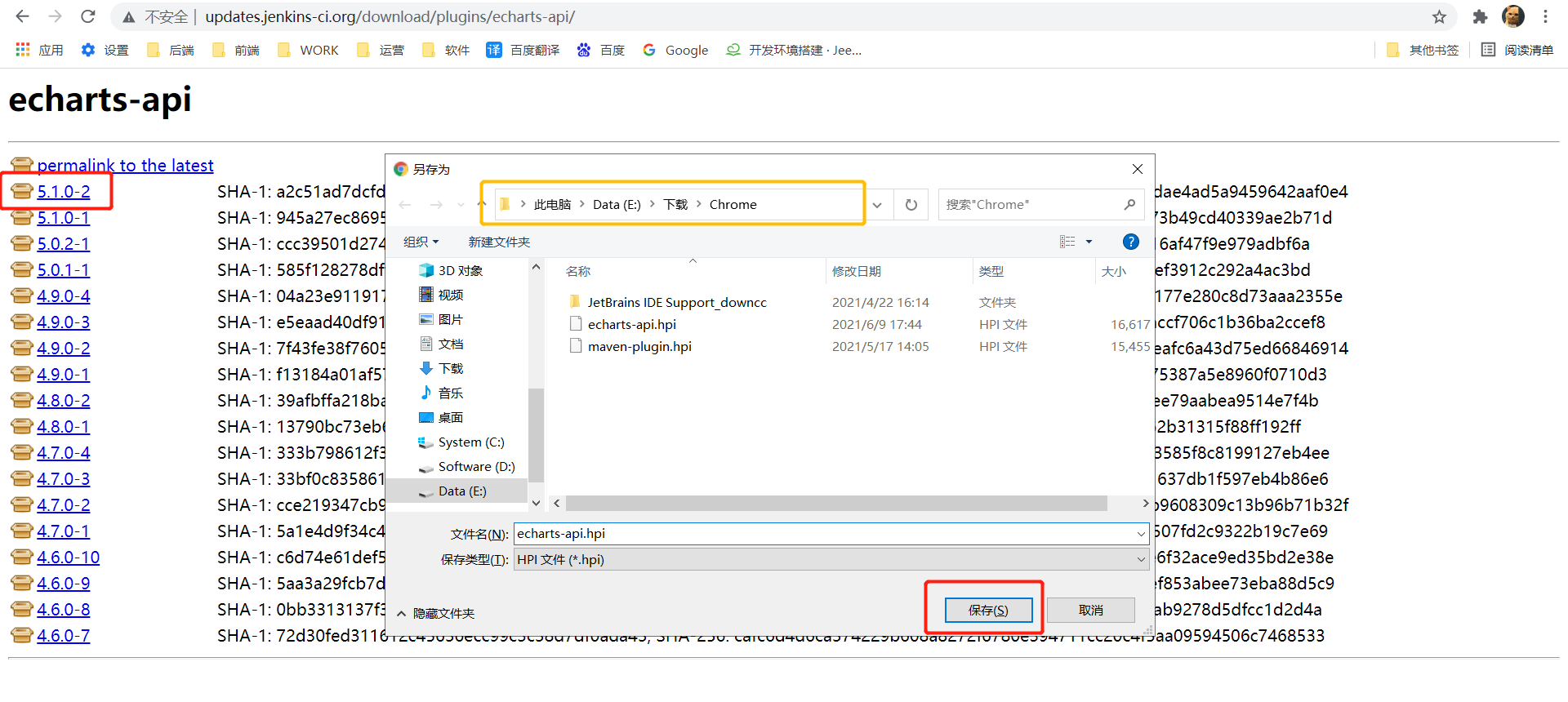The image size is (1568, 702).
Task: Open the 设置 bookmark
Action: click(x=105, y=50)
